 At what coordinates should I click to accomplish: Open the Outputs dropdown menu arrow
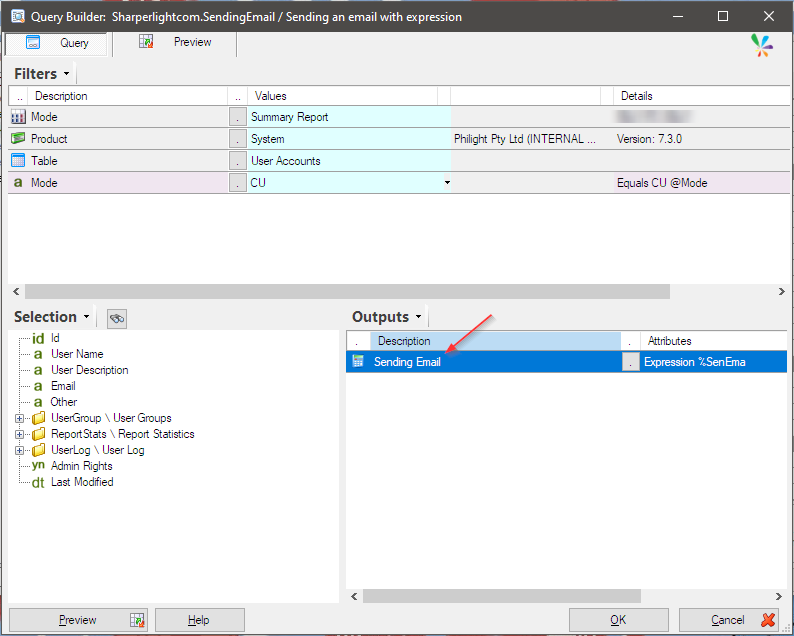pos(418,317)
